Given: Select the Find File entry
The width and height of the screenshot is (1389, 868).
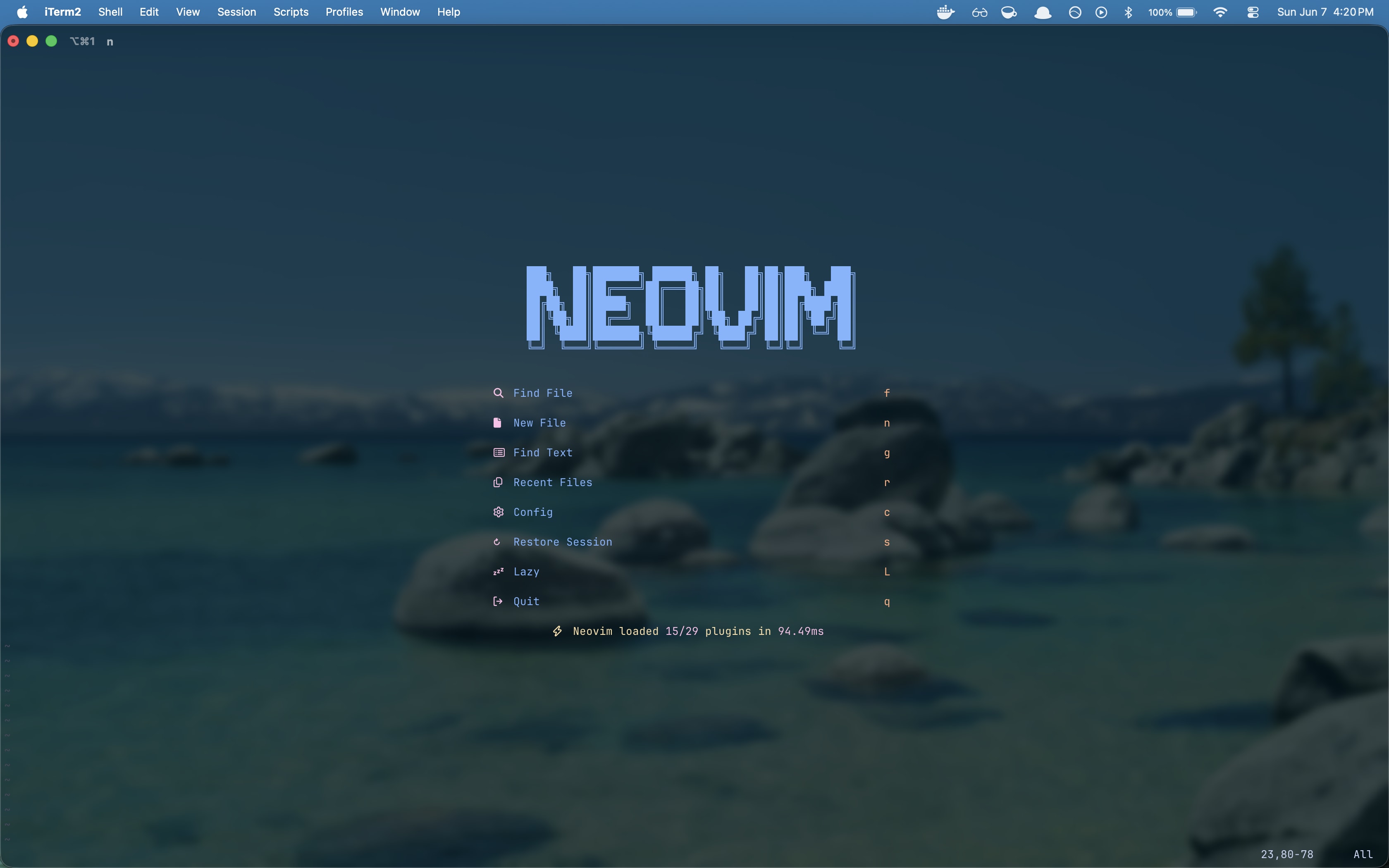Looking at the screenshot, I should (692, 393).
